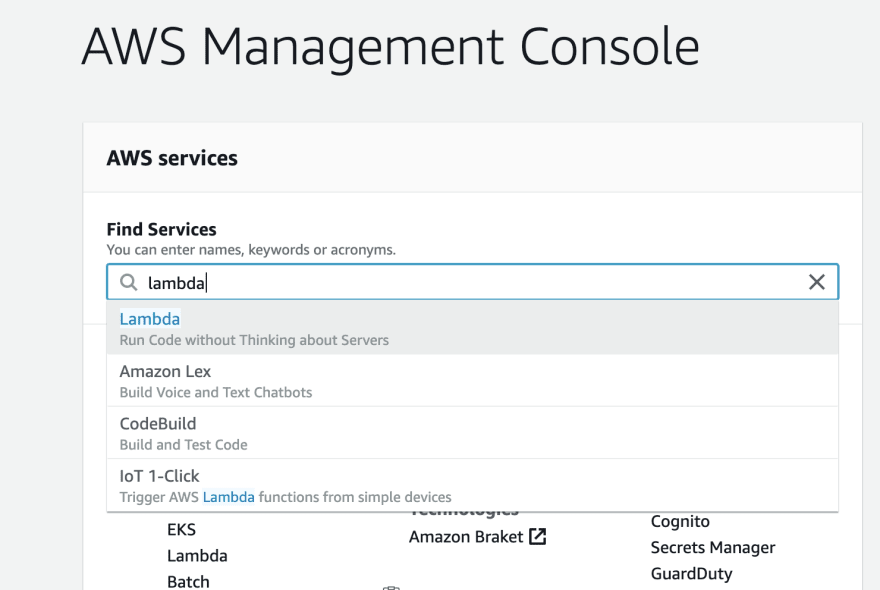Click 'You can enter names, keywords or acronyms.' text
The width and height of the screenshot is (880, 590).
(251, 249)
